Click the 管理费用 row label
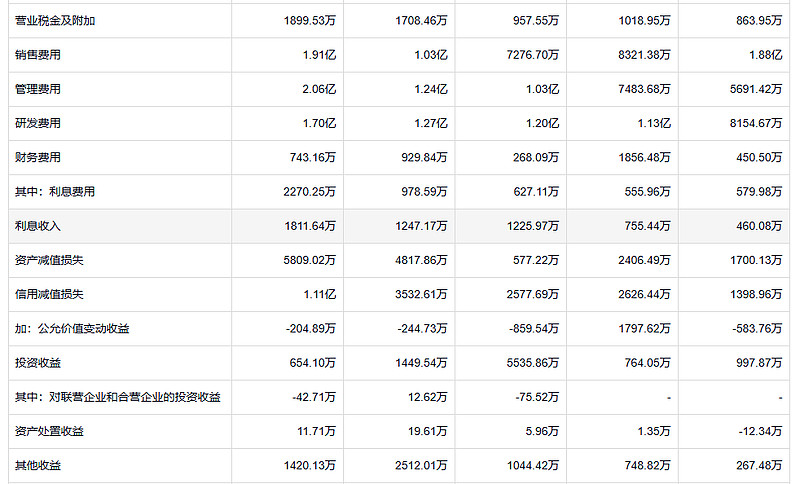 tap(38, 89)
